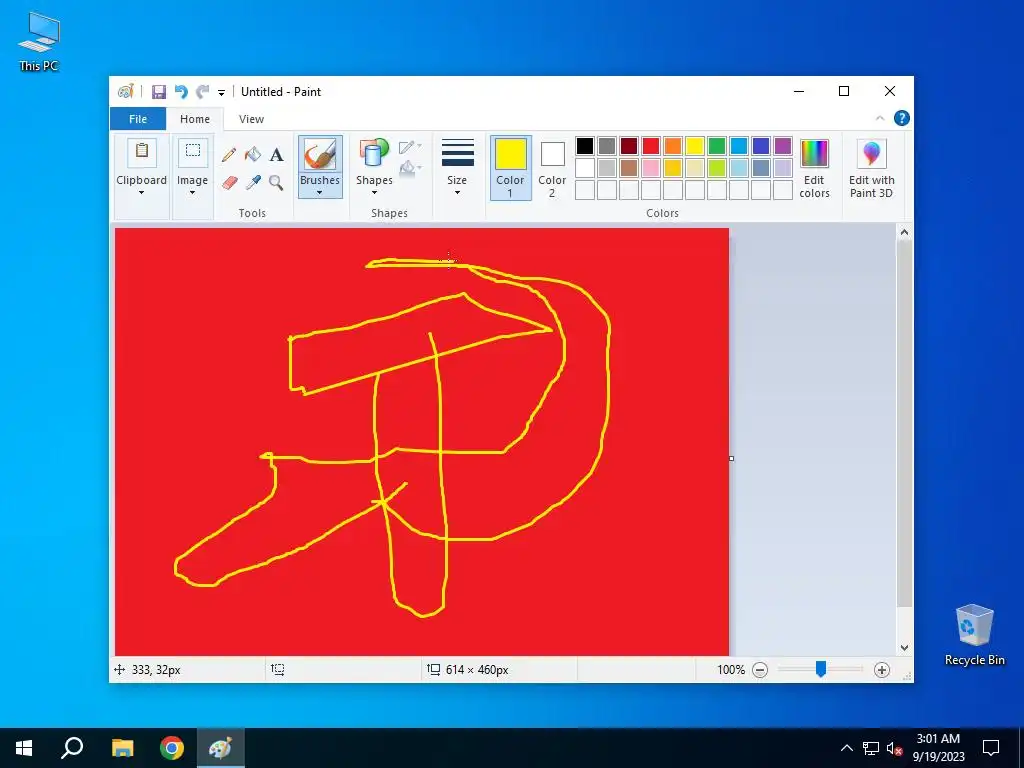Click the Brushes tool icon
Viewport: 1024px width, 768px height.
click(x=320, y=155)
